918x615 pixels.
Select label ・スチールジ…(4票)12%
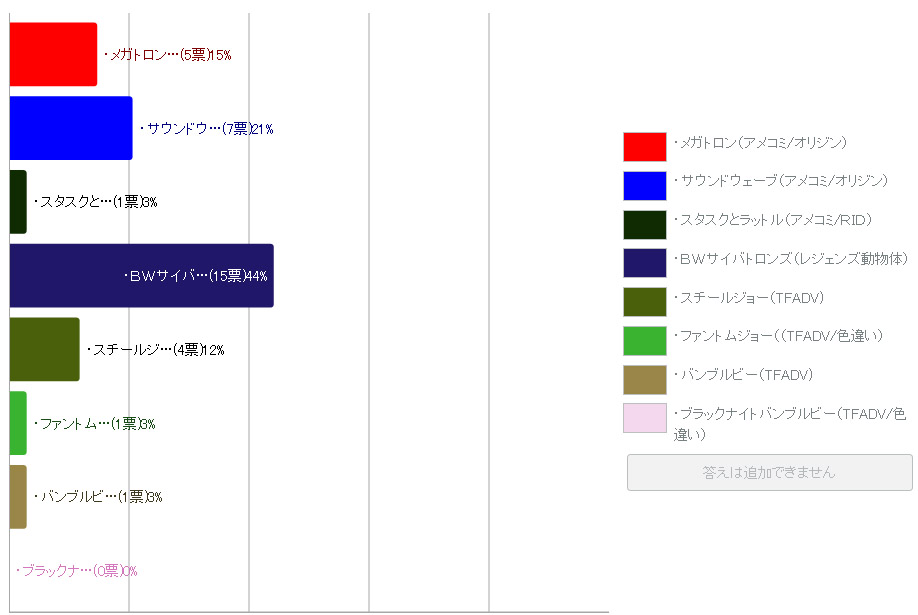(155, 350)
